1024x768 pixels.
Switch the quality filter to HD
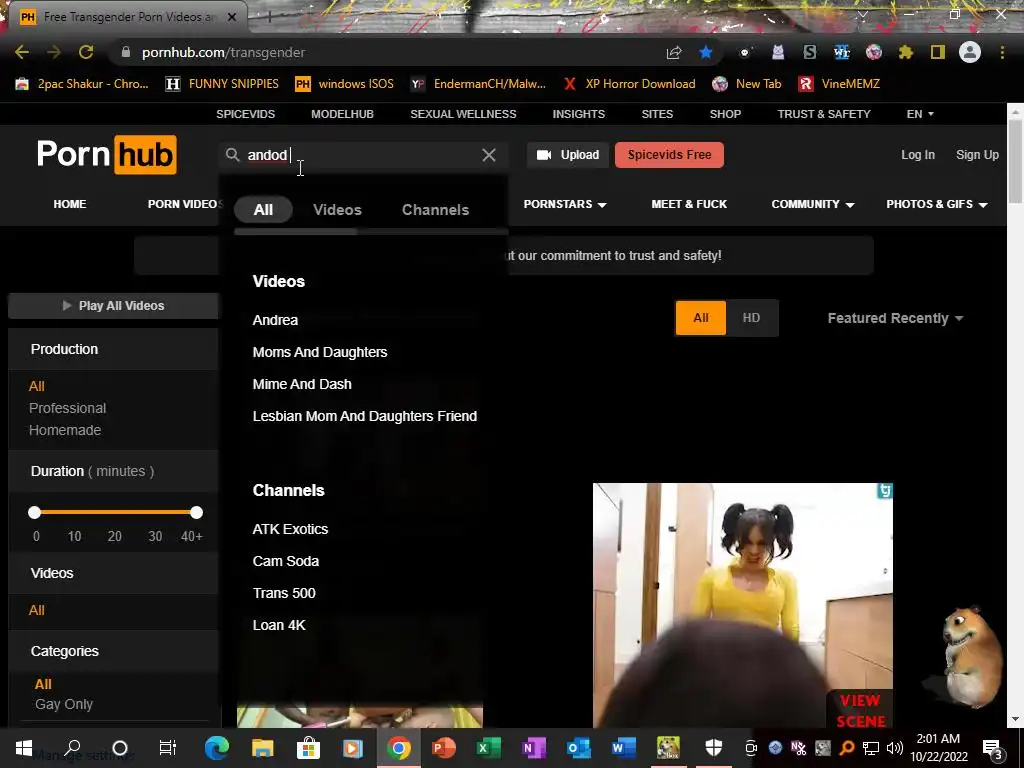[751, 318]
